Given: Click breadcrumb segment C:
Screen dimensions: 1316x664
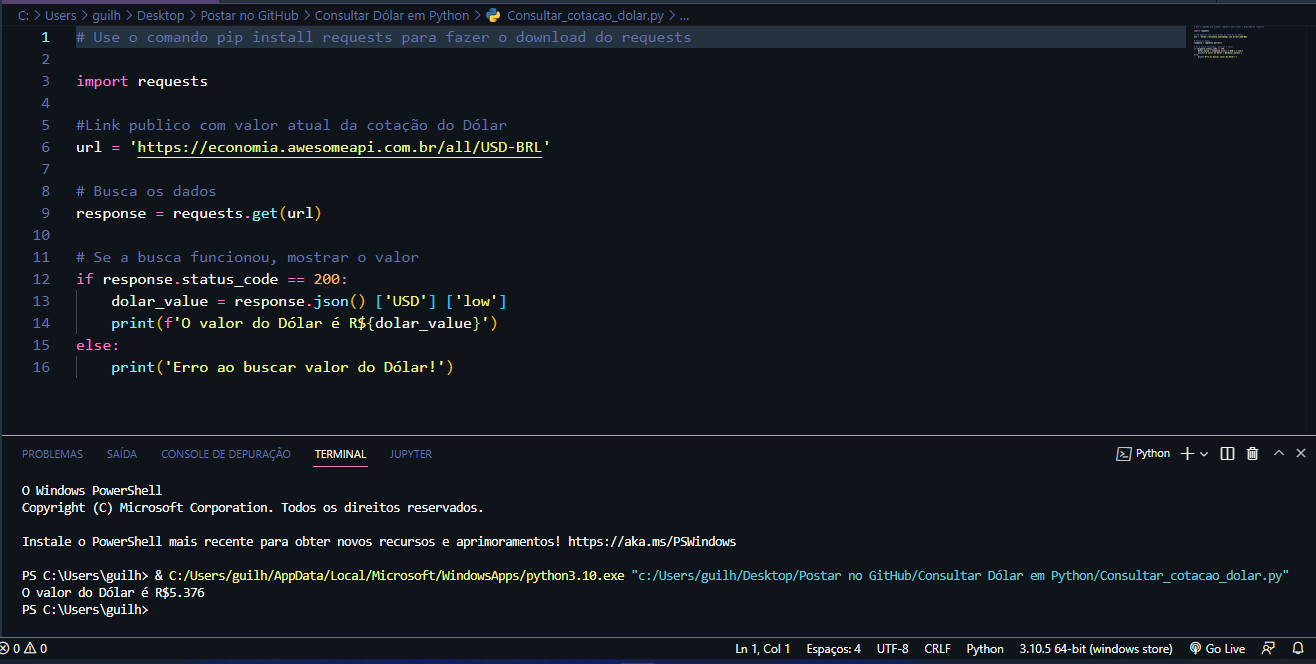Looking at the screenshot, I should (23, 15).
